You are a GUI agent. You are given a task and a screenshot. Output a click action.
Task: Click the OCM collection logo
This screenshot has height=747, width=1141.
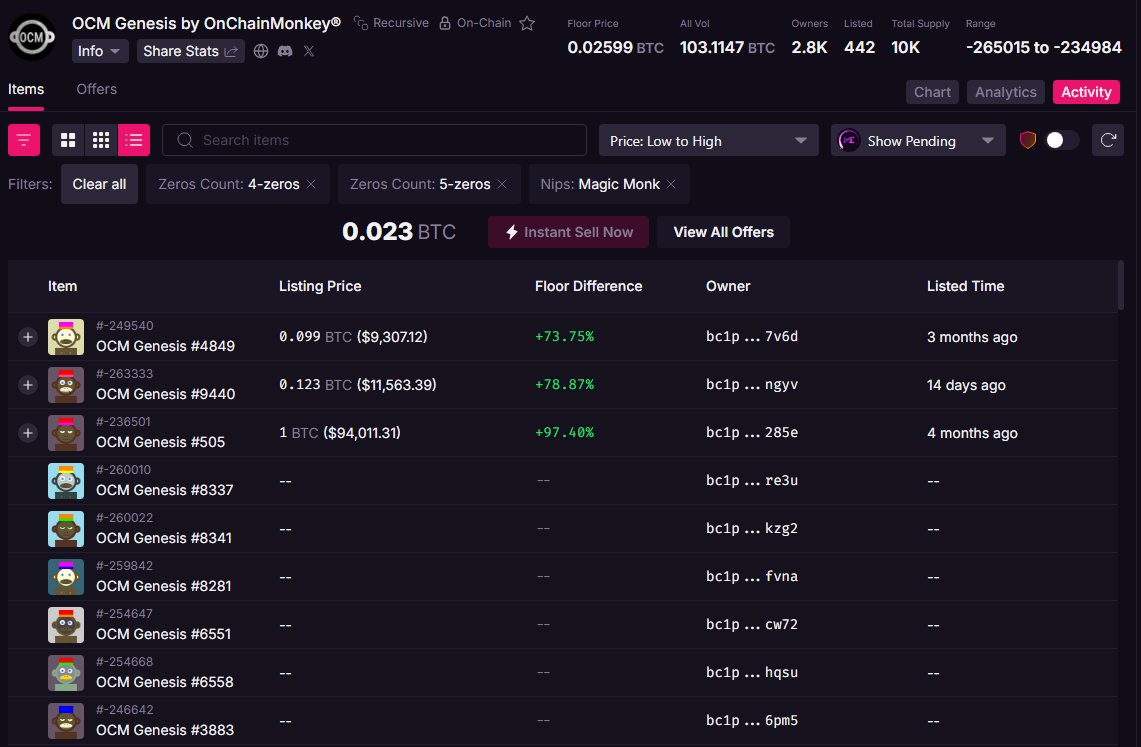(31, 36)
